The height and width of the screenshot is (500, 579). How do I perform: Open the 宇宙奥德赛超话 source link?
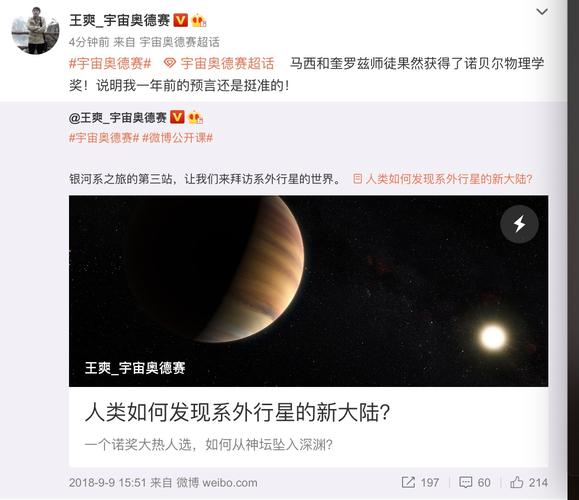click(x=179, y=42)
